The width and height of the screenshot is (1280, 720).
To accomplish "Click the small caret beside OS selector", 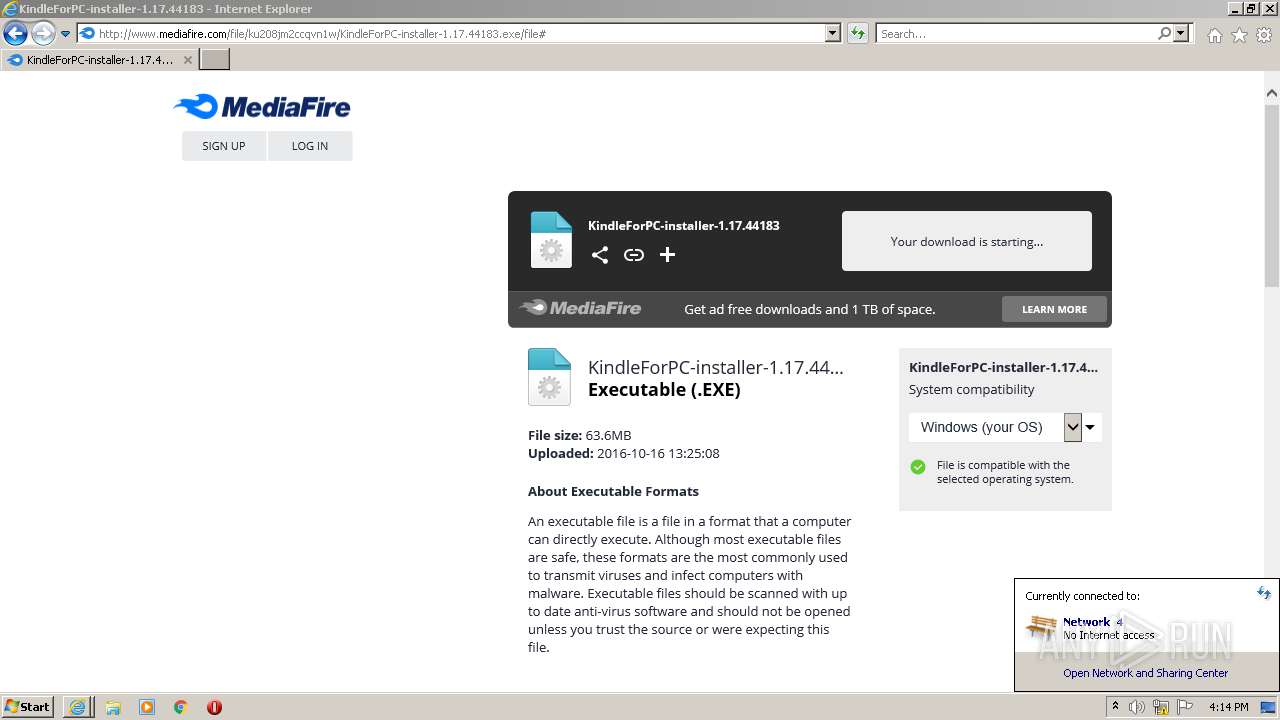I will coord(1091,428).
